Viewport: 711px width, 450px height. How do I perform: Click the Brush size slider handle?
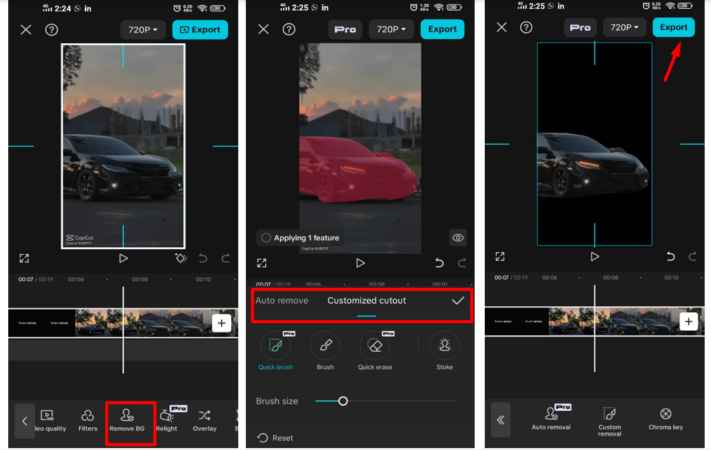[342, 401]
